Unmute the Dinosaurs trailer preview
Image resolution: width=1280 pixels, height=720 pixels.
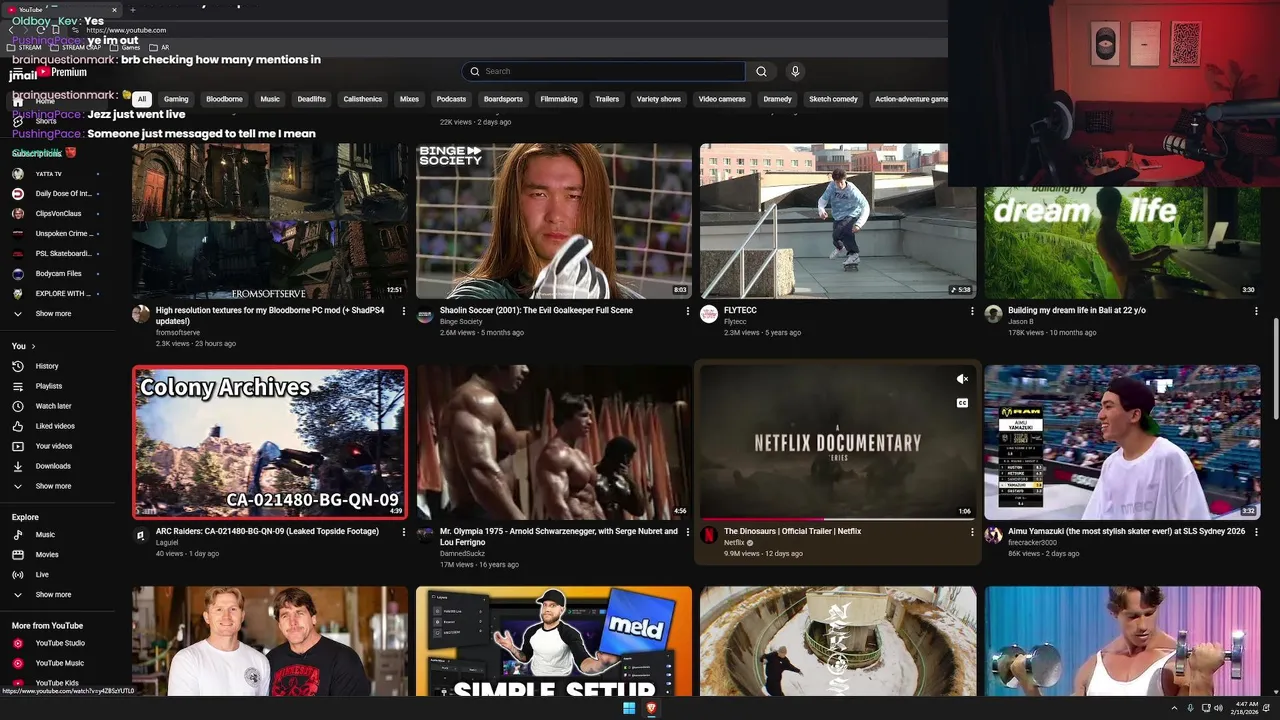tap(962, 379)
